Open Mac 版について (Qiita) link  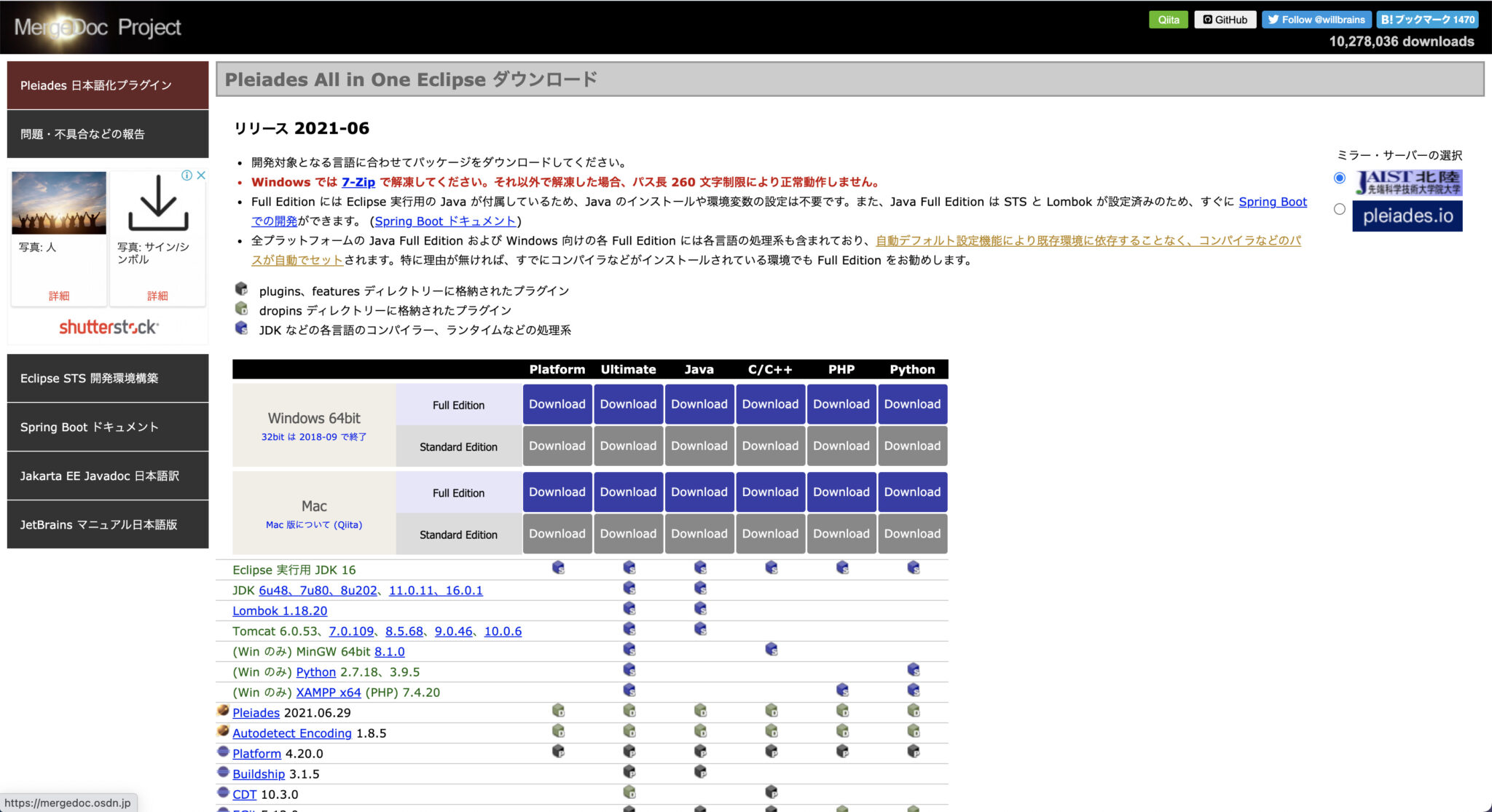pyautogui.click(x=314, y=524)
